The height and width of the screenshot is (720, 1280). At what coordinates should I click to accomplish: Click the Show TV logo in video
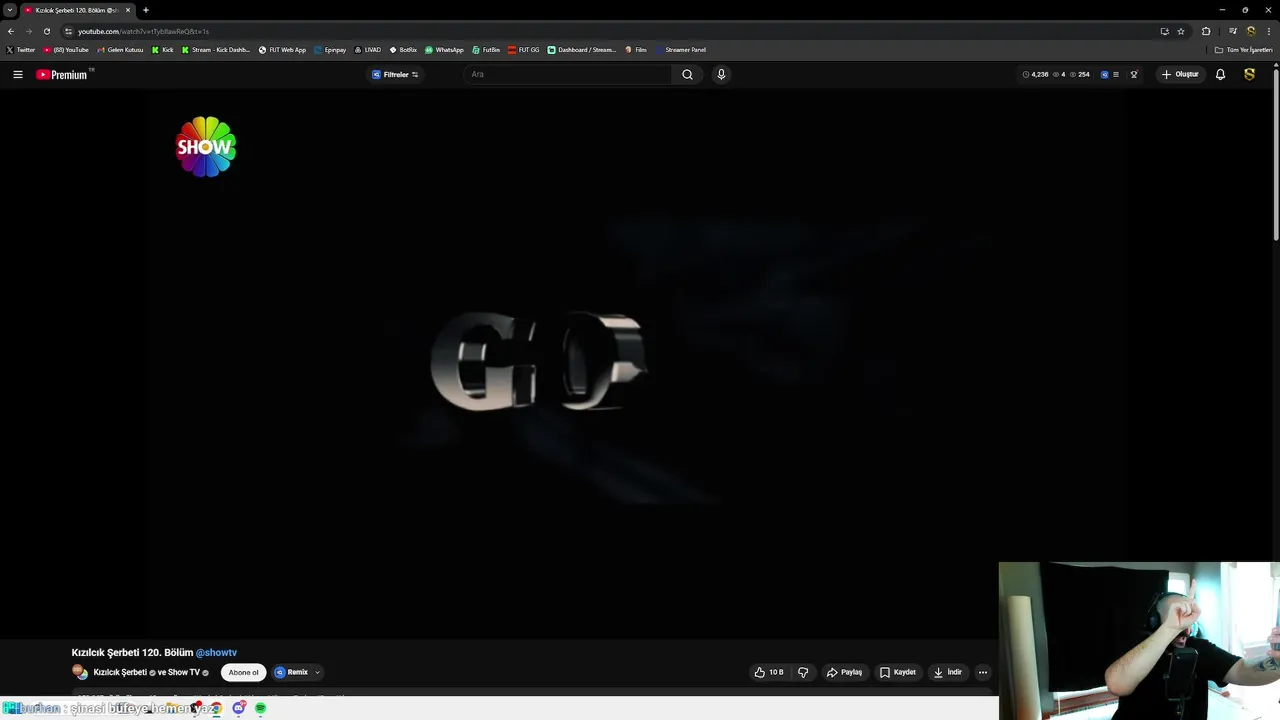pyautogui.click(x=205, y=147)
